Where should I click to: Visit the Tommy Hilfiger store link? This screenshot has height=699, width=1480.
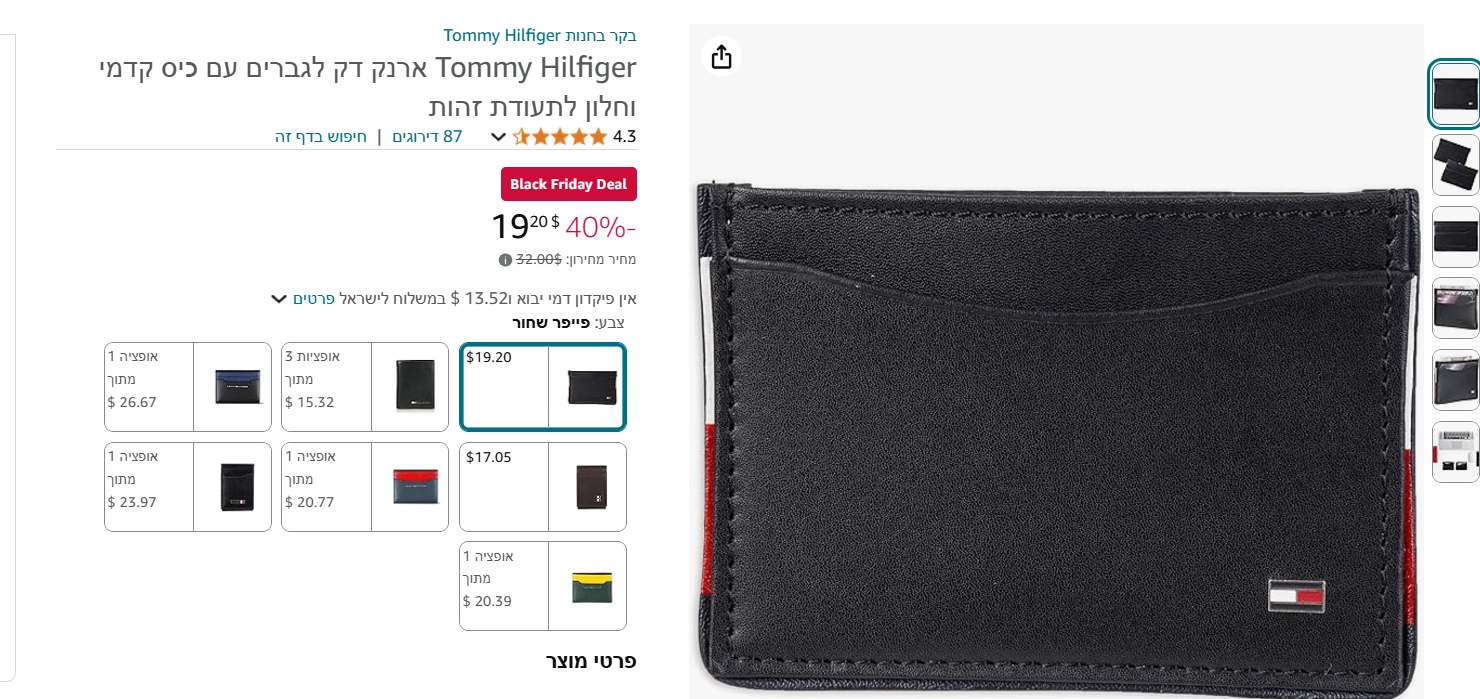tap(540, 36)
